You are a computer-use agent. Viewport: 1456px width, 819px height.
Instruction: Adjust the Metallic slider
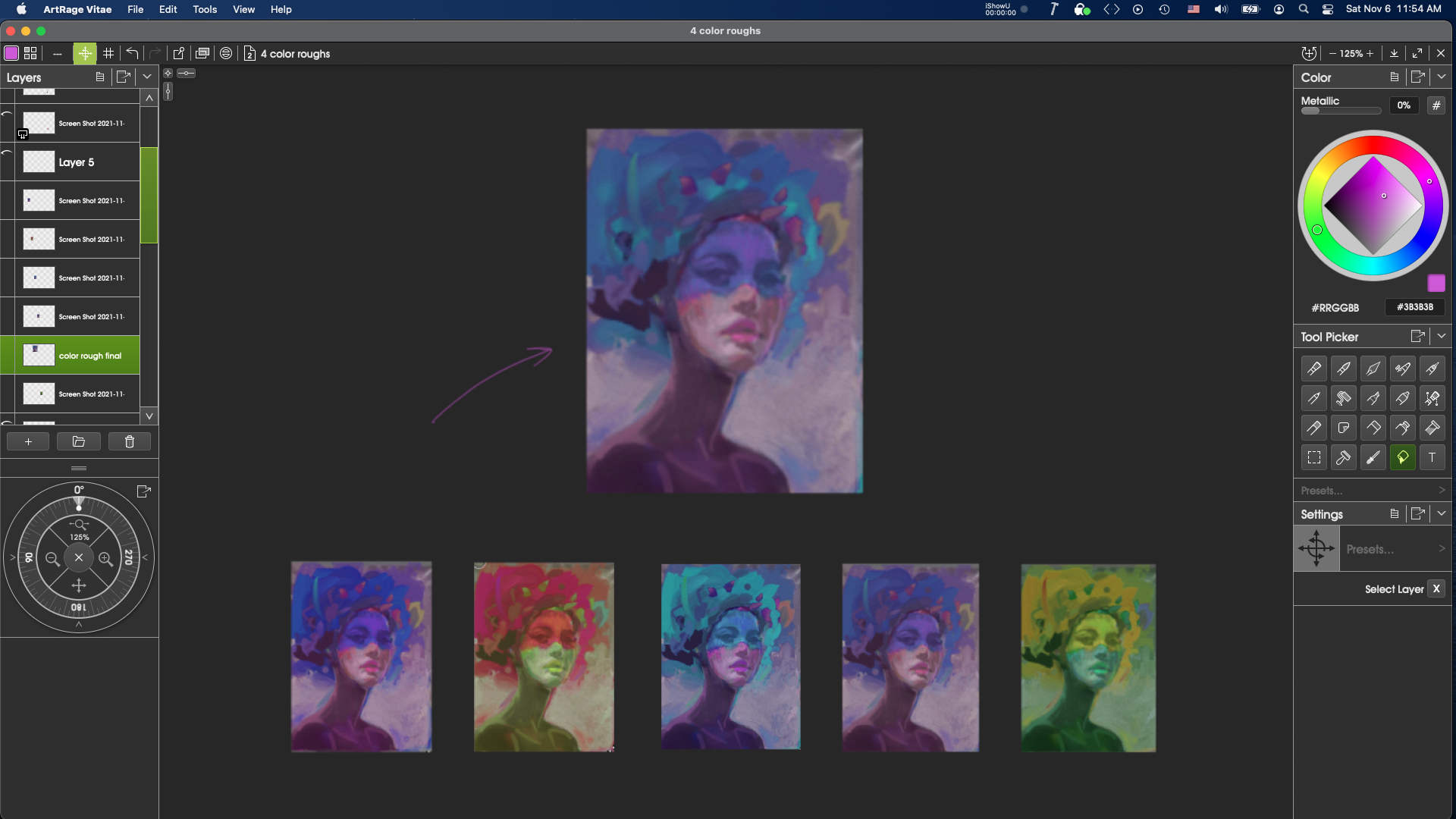point(1341,111)
